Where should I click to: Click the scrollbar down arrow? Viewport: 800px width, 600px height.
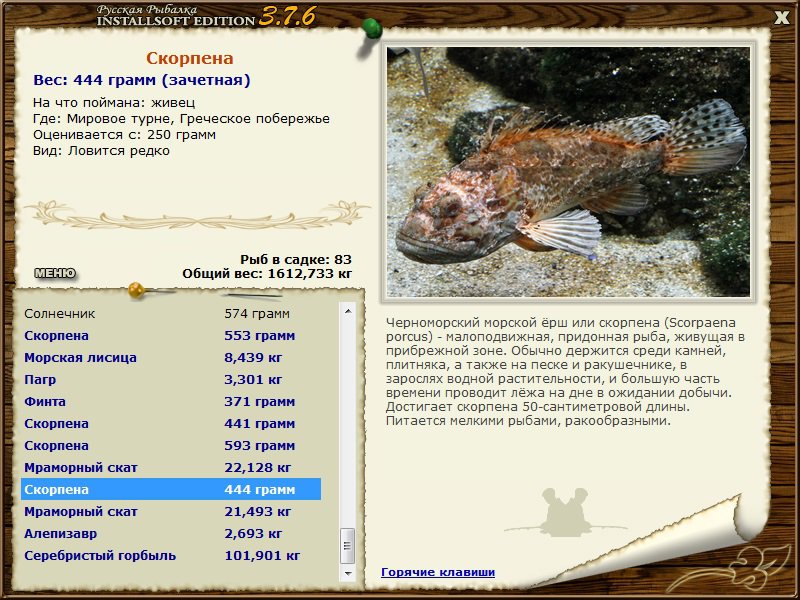348,573
